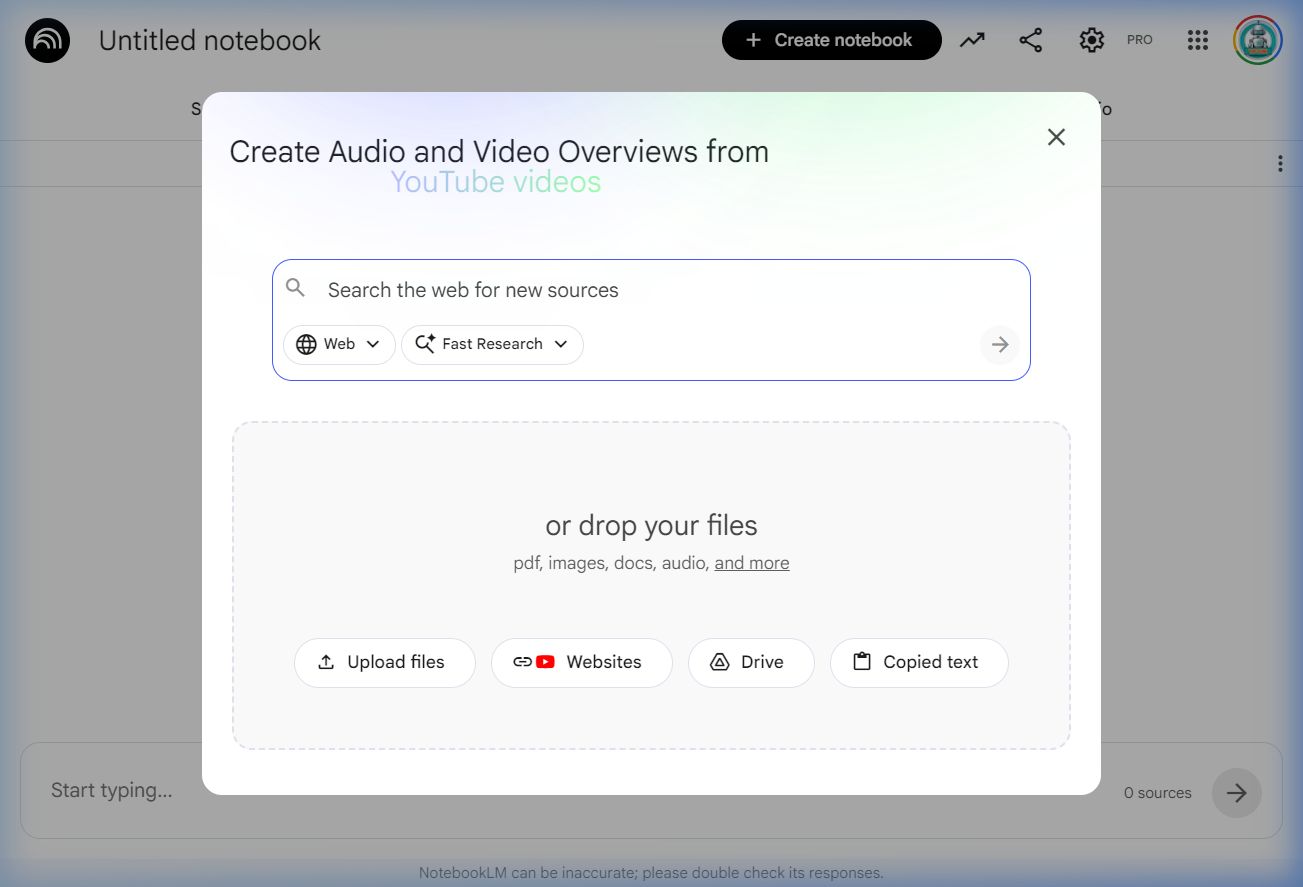This screenshot has height=887, width=1303.
Task: Click the NotebookLM logo icon
Action: coord(47,41)
